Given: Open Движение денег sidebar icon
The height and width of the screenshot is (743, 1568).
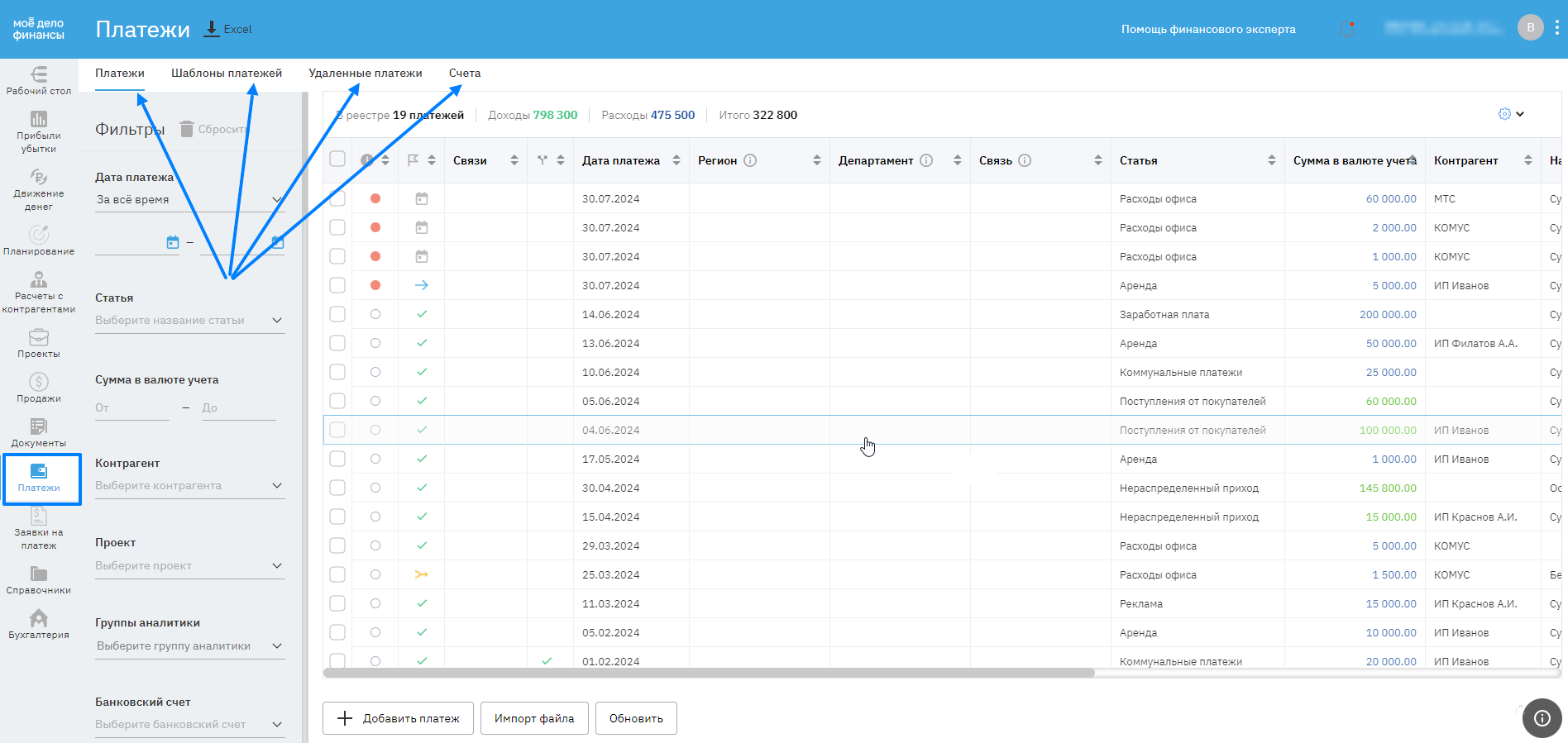Looking at the screenshot, I should pos(38,189).
